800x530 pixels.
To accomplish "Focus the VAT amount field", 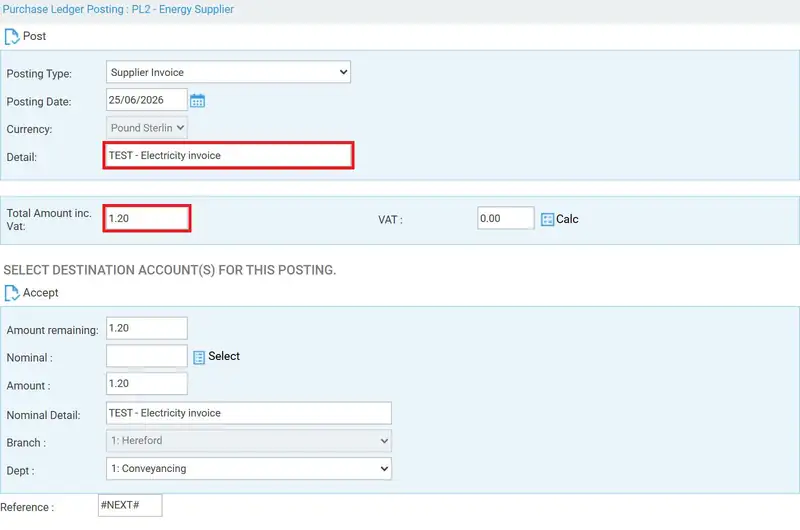I will click(x=506, y=218).
